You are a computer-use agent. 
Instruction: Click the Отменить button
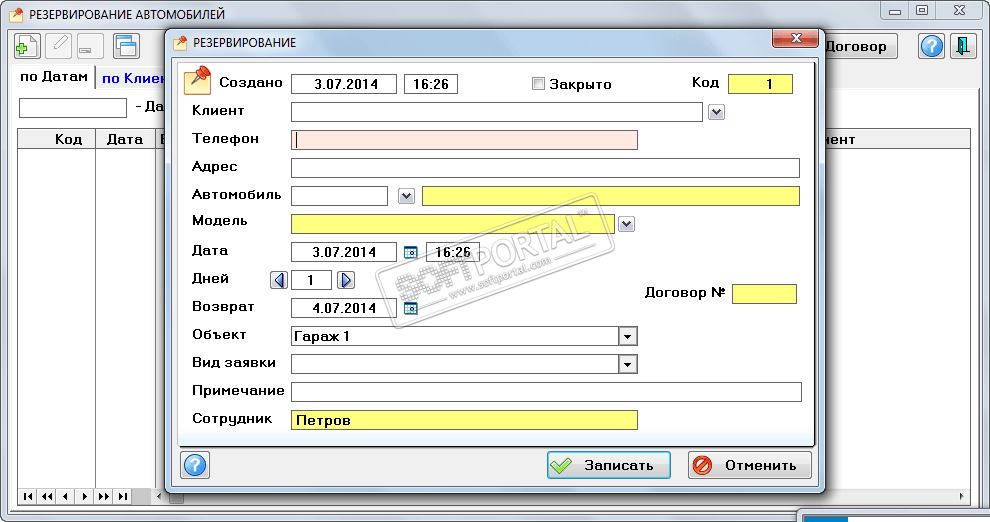click(749, 465)
